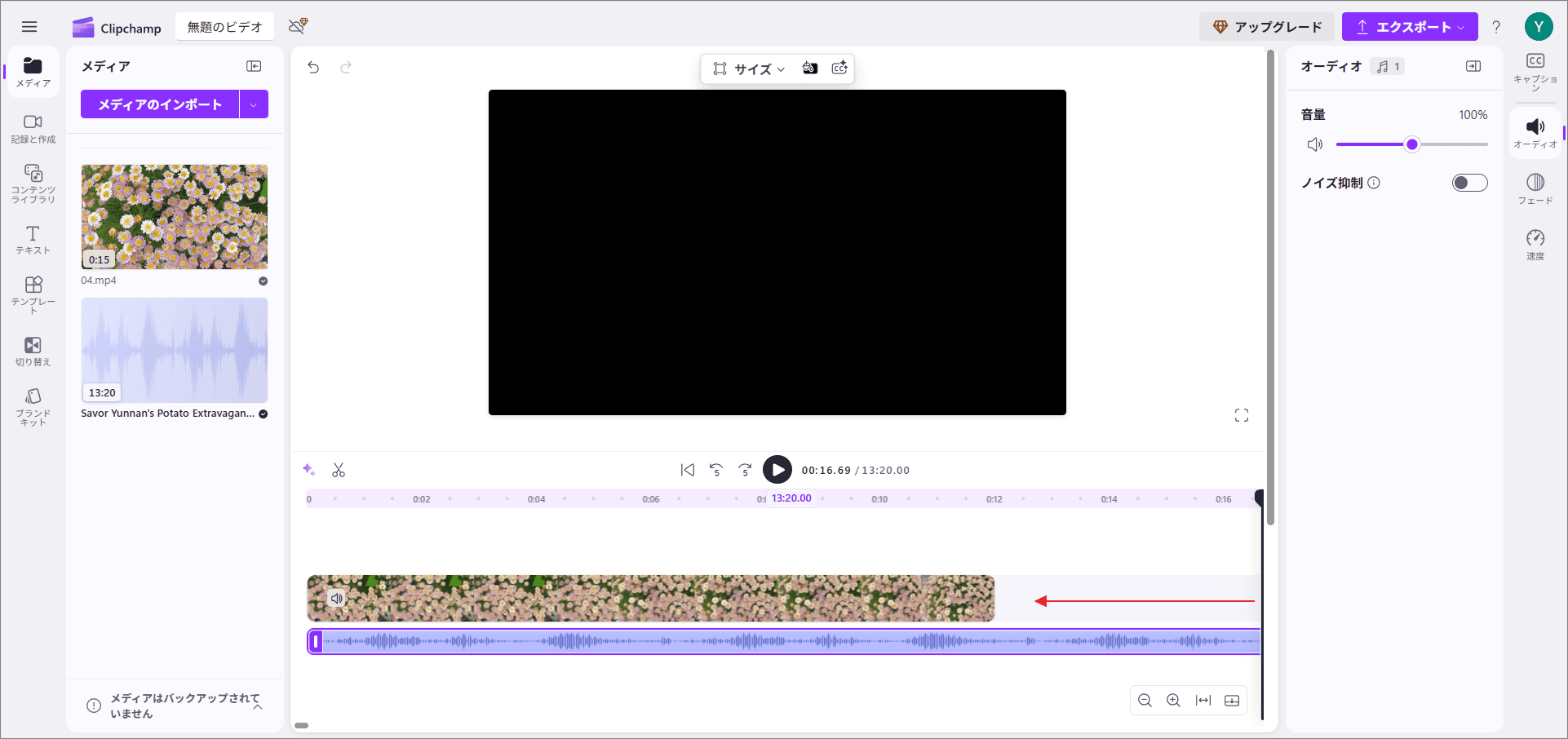1568x739 pixels.
Task: Click the audio track count badge
Action: click(1388, 67)
